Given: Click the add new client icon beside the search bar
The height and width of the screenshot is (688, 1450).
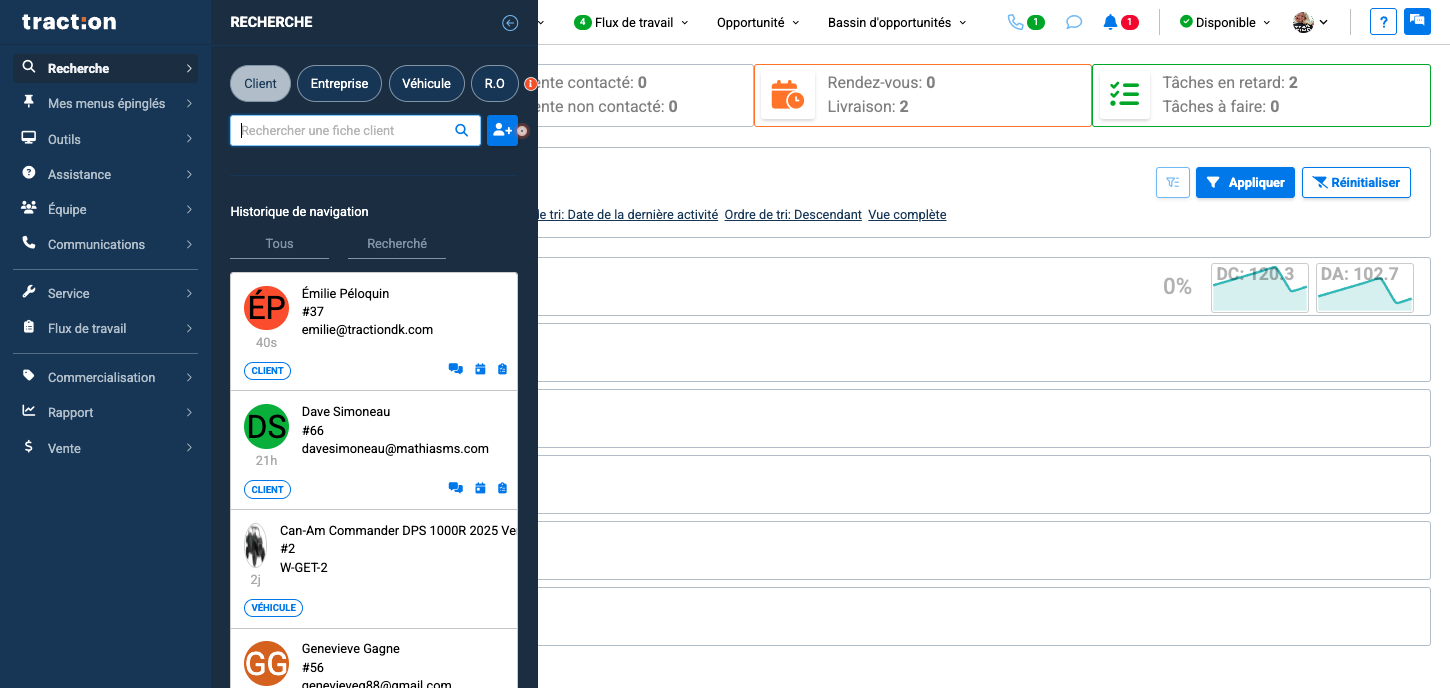Looking at the screenshot, I should click(502, 130).
